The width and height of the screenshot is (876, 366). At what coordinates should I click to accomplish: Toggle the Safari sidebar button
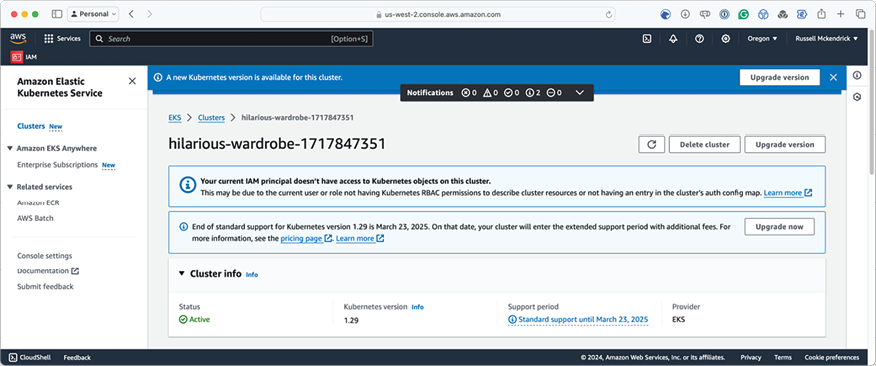(56, 14)
